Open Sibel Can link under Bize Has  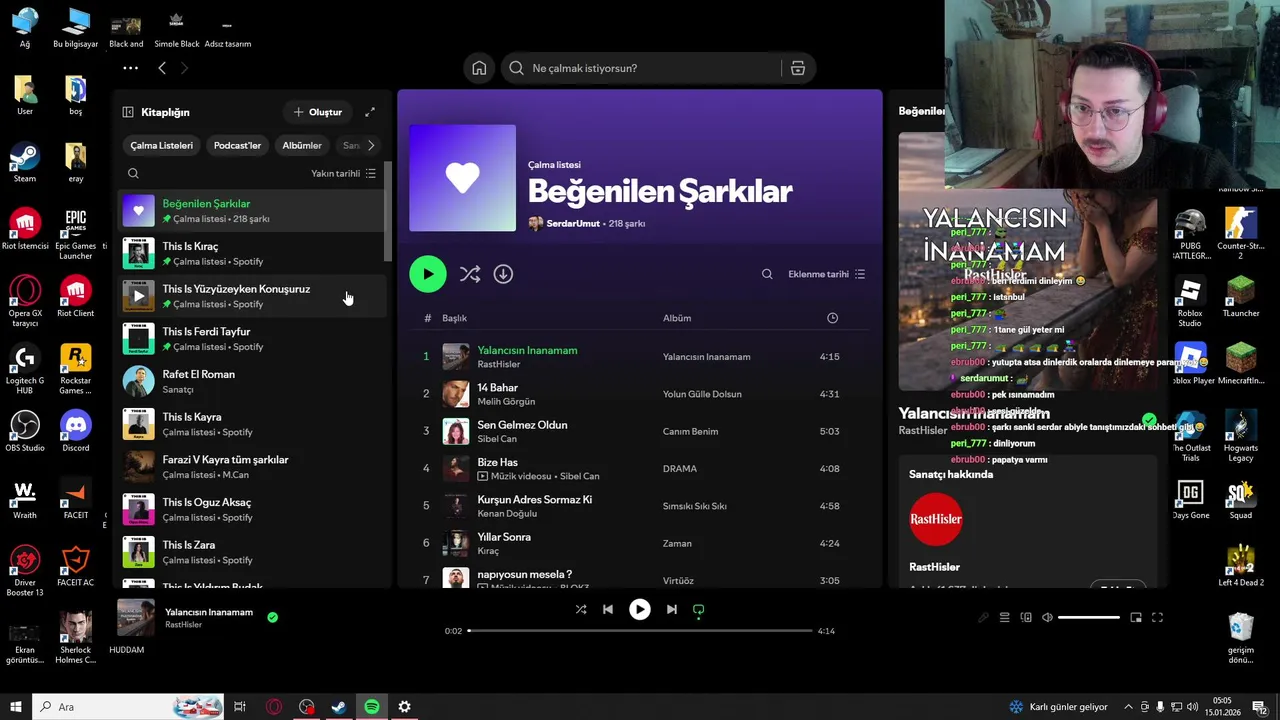coord(579,476)
